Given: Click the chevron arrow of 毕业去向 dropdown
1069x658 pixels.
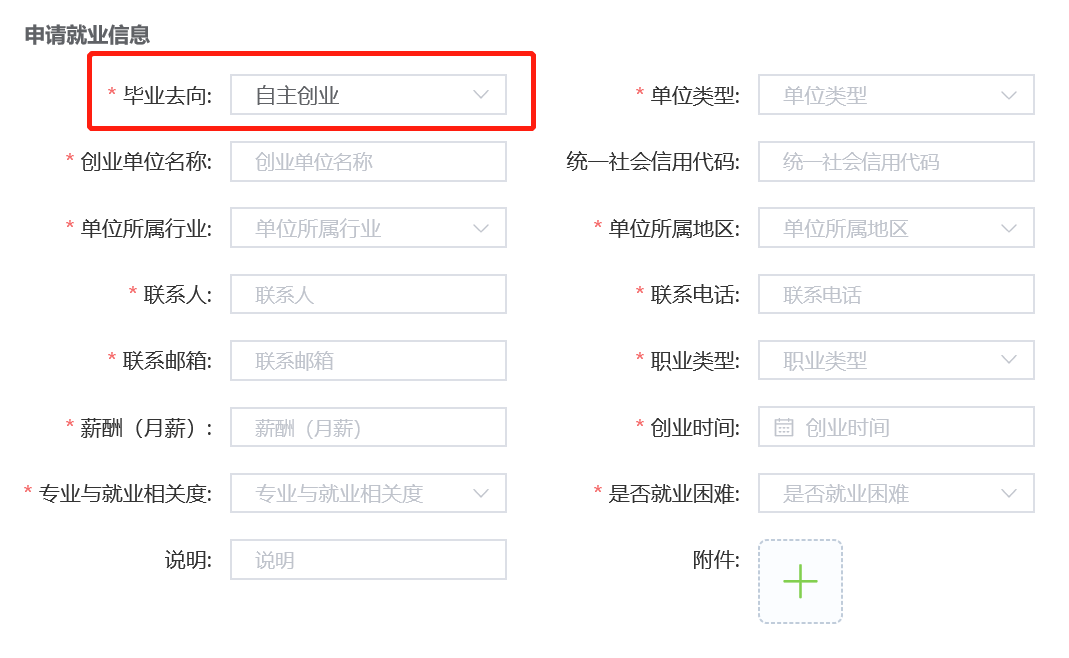Looking at the screenshot, I should click(x=481, y=94).
